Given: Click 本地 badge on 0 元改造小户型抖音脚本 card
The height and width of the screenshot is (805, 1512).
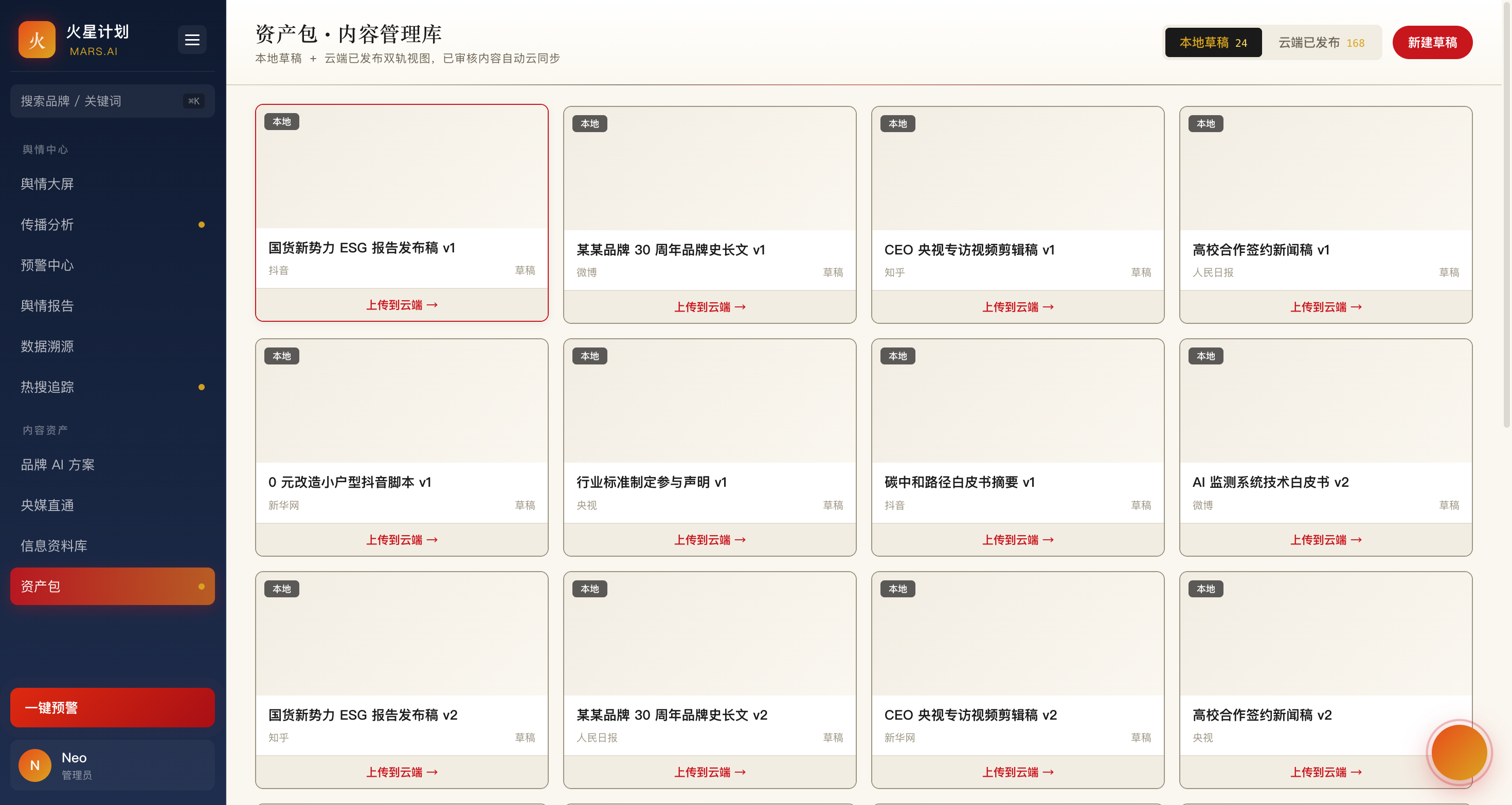Looking at the screenshot, I should tap(282, 356).
